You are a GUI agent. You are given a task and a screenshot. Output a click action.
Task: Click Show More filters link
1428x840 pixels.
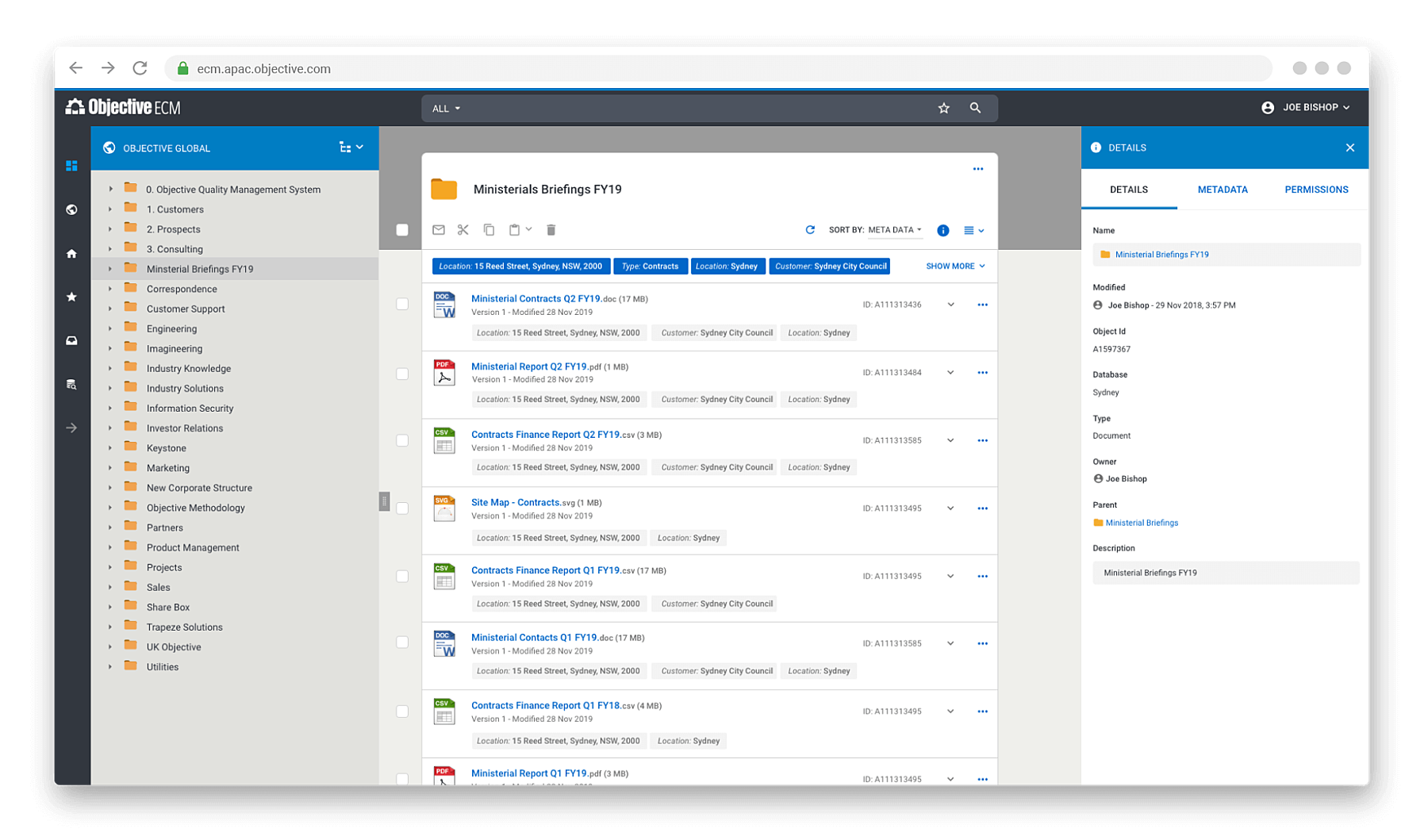pos(955,267)
